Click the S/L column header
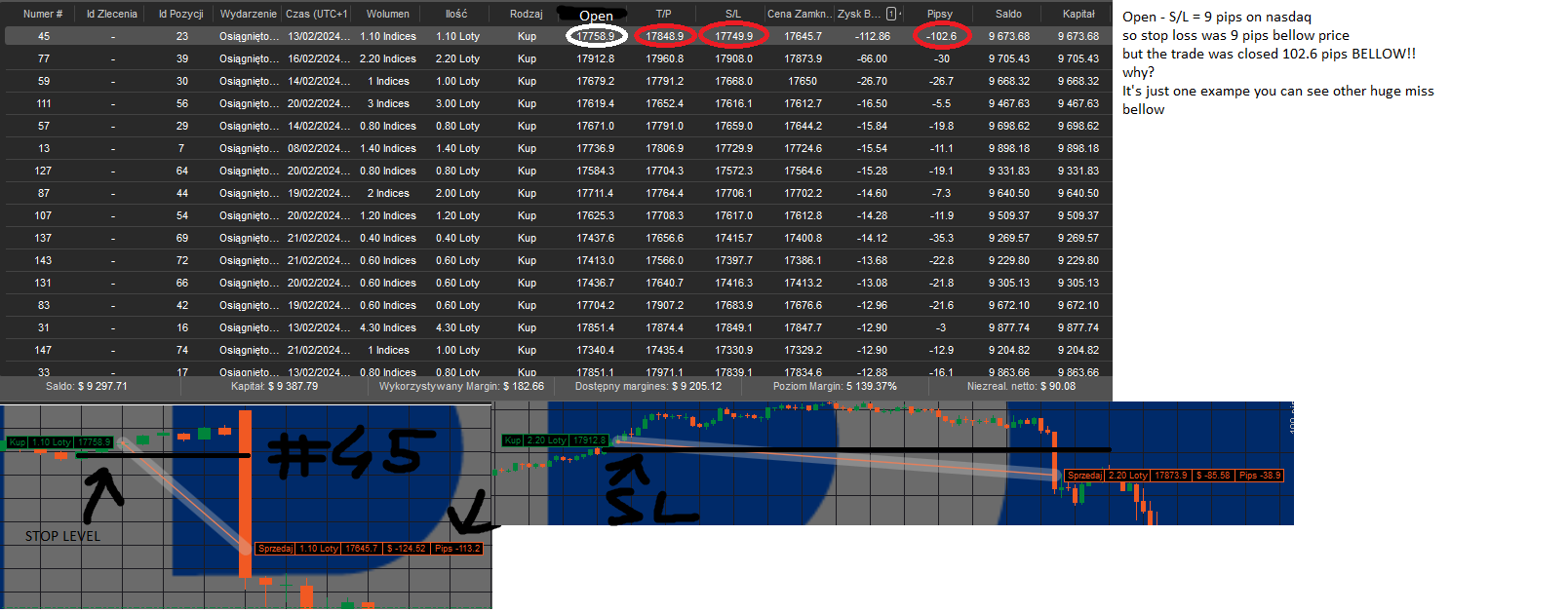Image resolution: width=1568 pixels, height=612 pixels. (x=733, y=14)
